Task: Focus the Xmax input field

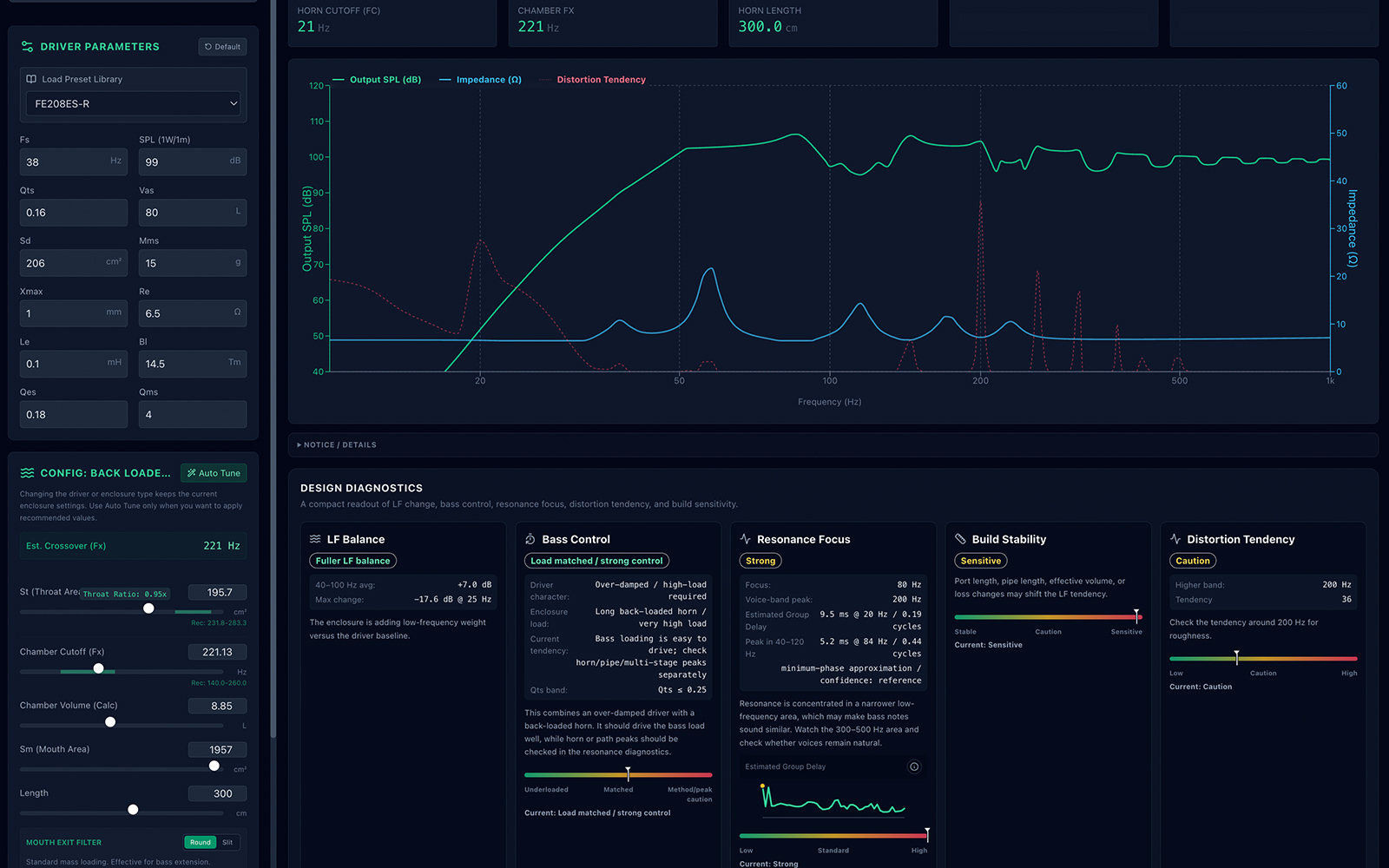Action: [x=74, y=313]
